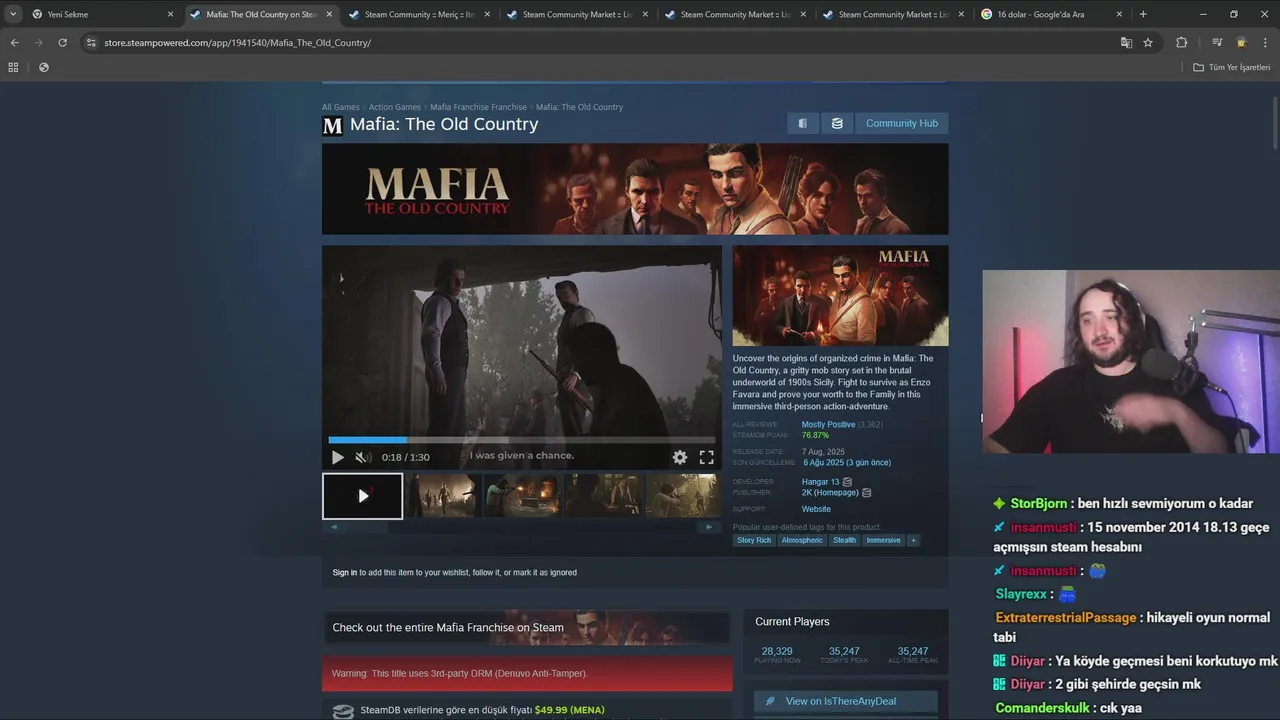Open last update date 6 Ağu 2025 link

[x=846, y=463]
